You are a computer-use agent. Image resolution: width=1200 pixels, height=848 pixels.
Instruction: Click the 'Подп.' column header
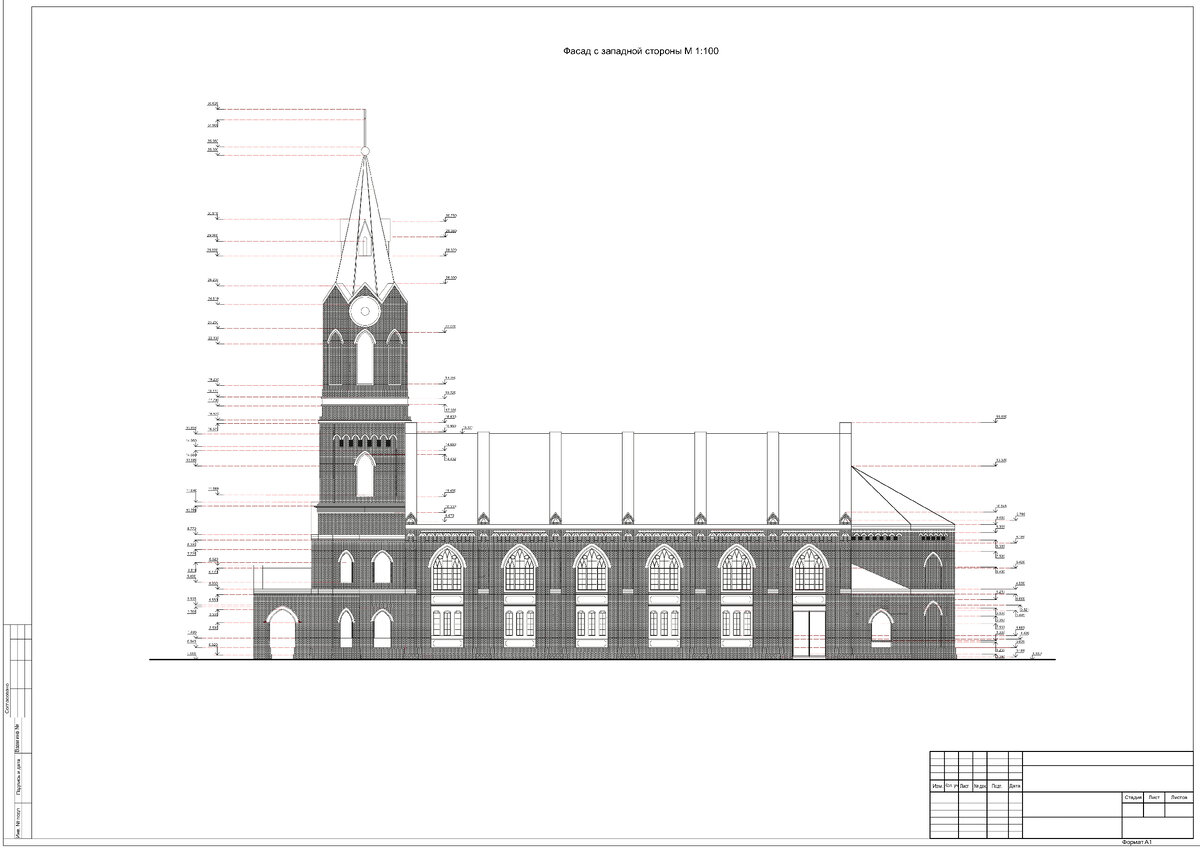996,785
